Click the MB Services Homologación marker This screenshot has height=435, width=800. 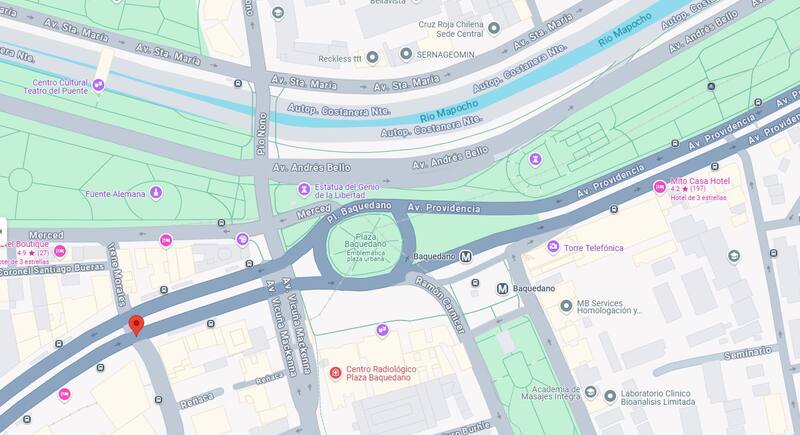(566, 306)
